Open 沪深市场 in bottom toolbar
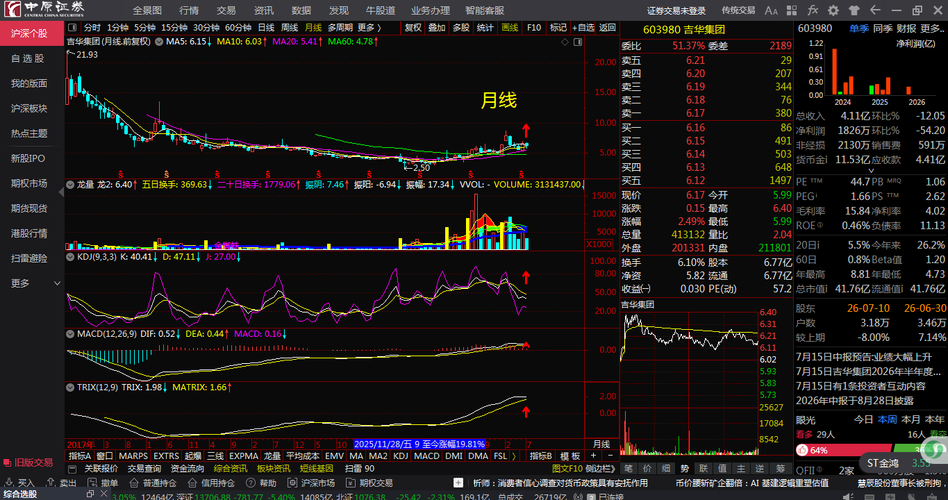 point(311,483)
